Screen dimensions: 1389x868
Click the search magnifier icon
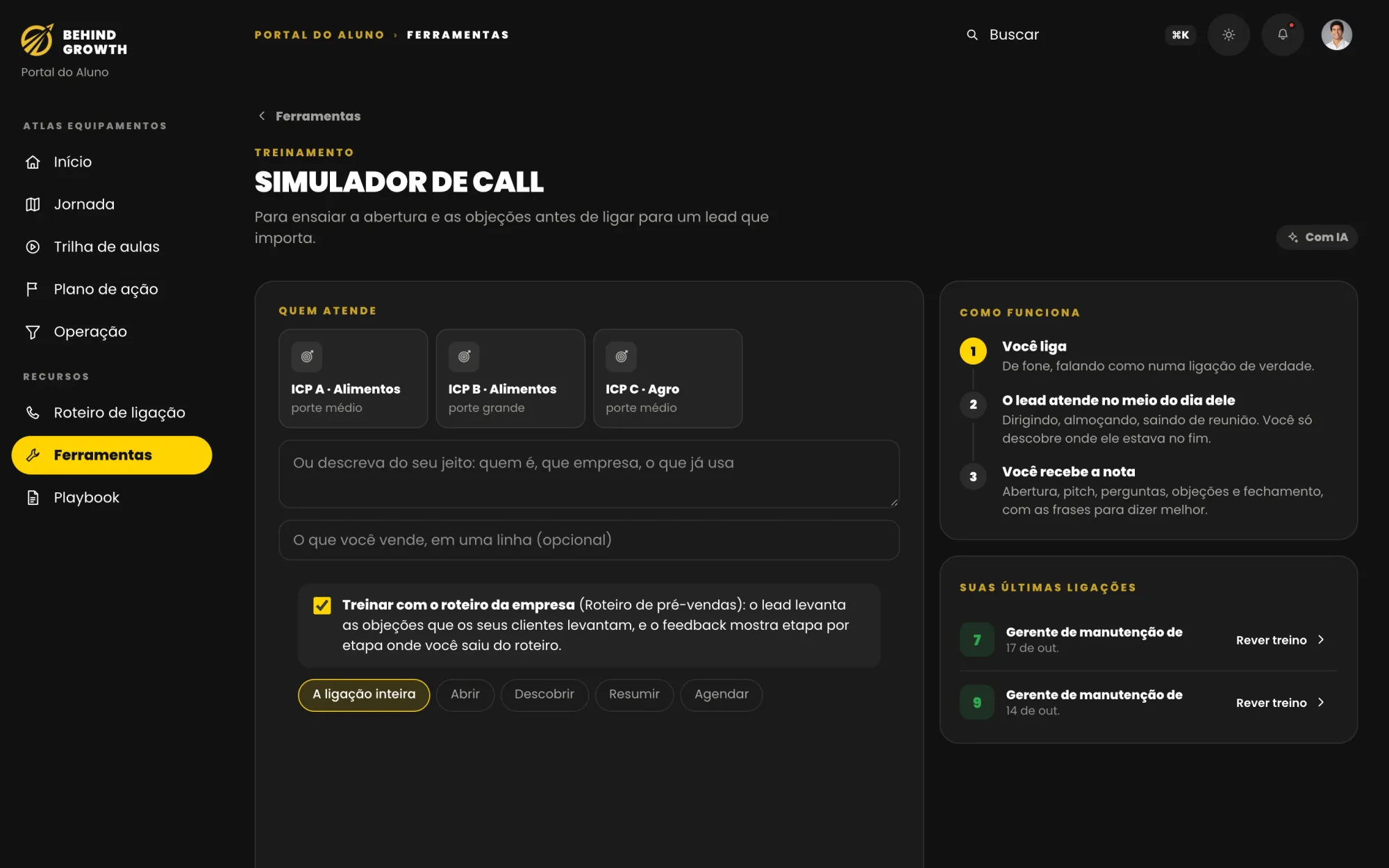coord(972,35)
